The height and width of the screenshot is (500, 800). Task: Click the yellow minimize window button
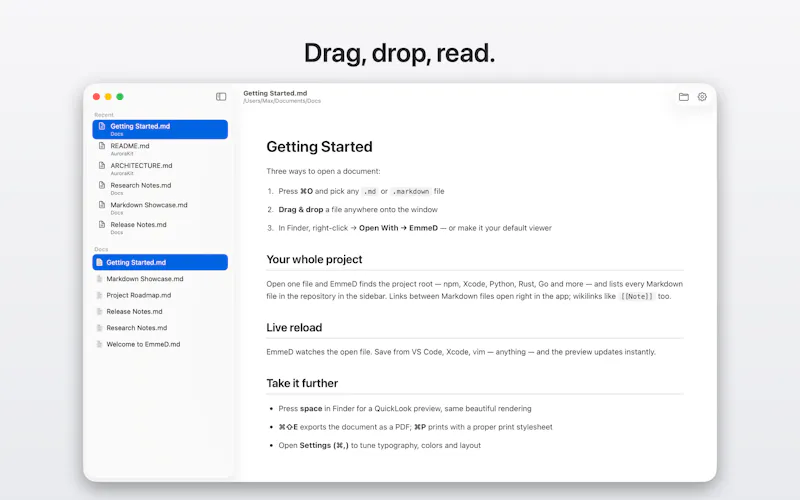tap(108, 96)
